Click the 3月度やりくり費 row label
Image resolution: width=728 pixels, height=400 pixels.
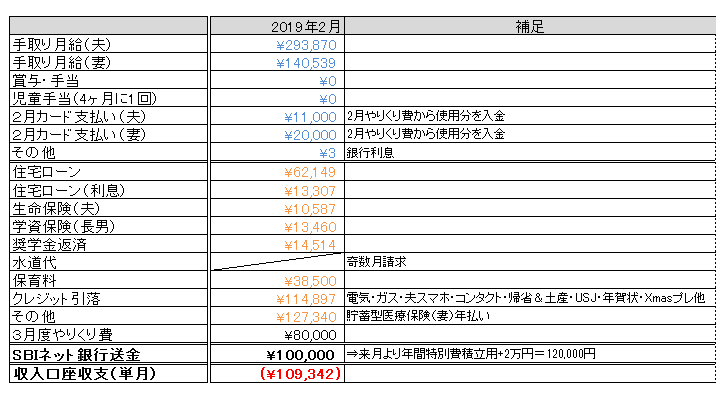(x=109, y=334)
